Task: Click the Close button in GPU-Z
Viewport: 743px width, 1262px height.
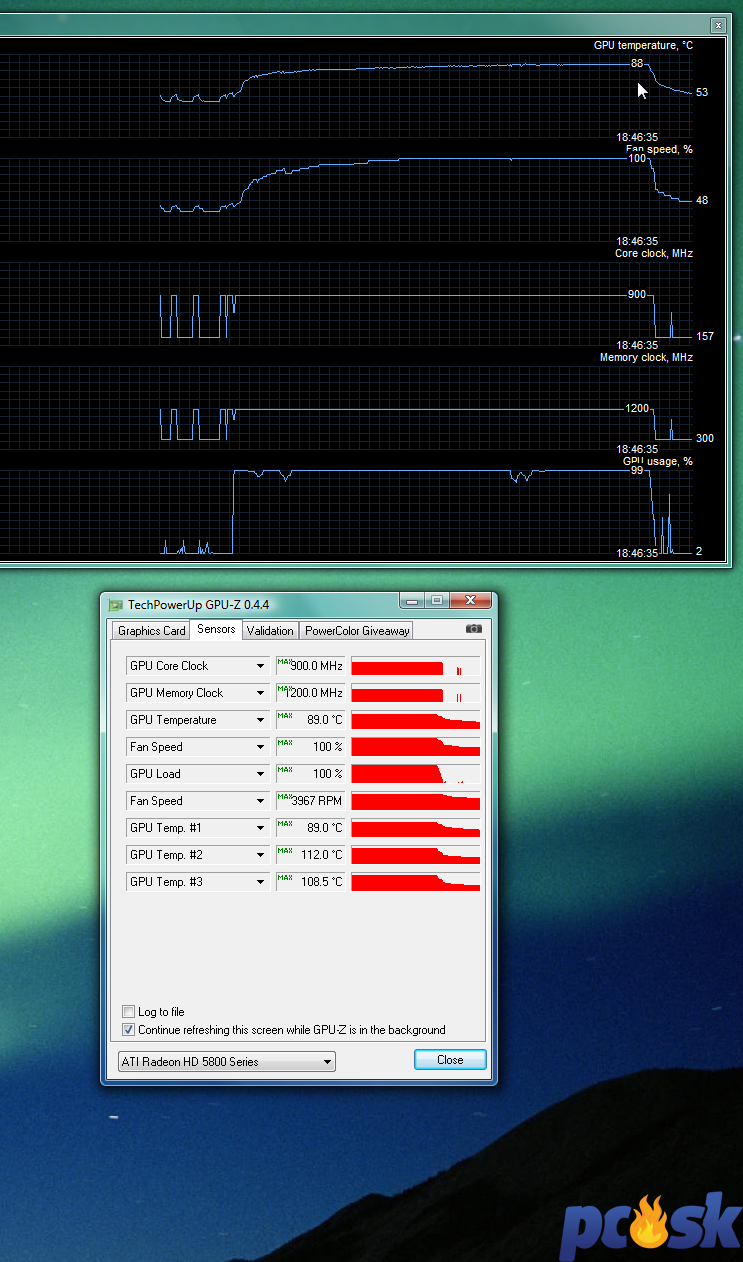Action: [x=450, y=1060]
